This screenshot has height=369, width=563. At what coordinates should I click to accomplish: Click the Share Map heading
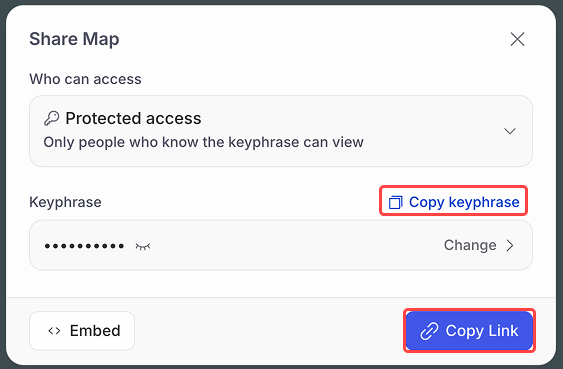[x=74, y=39]
